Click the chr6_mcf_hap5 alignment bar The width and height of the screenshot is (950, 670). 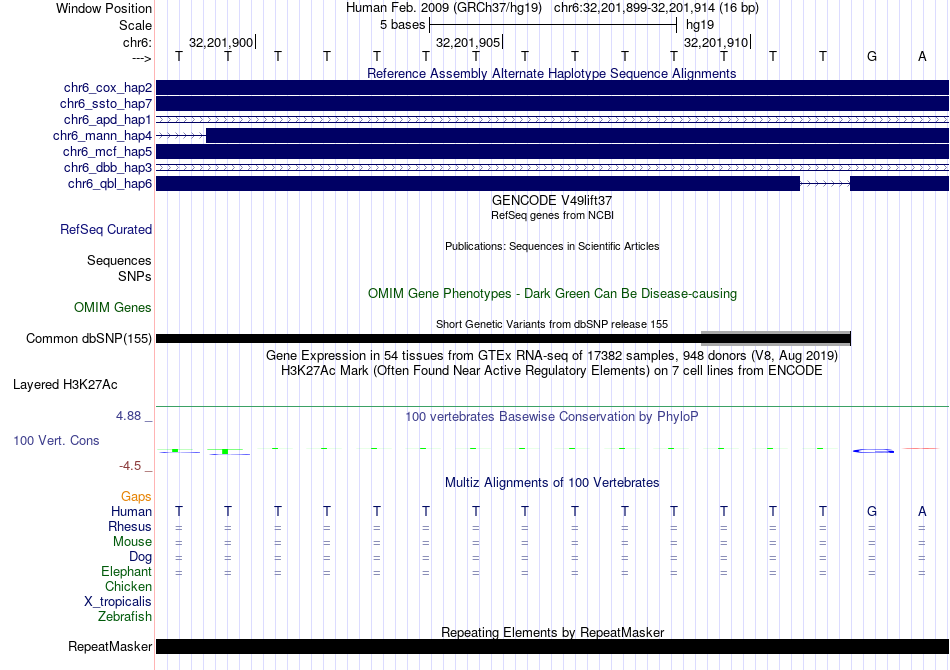(x=552, y=151)
